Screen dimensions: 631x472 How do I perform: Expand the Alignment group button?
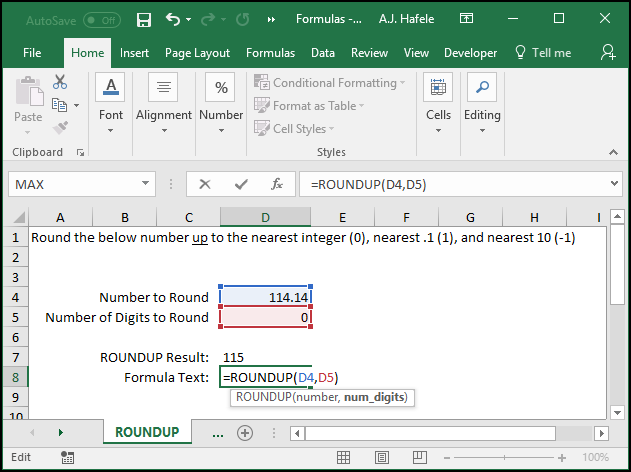pyautogui.click(x=164, y=105)
